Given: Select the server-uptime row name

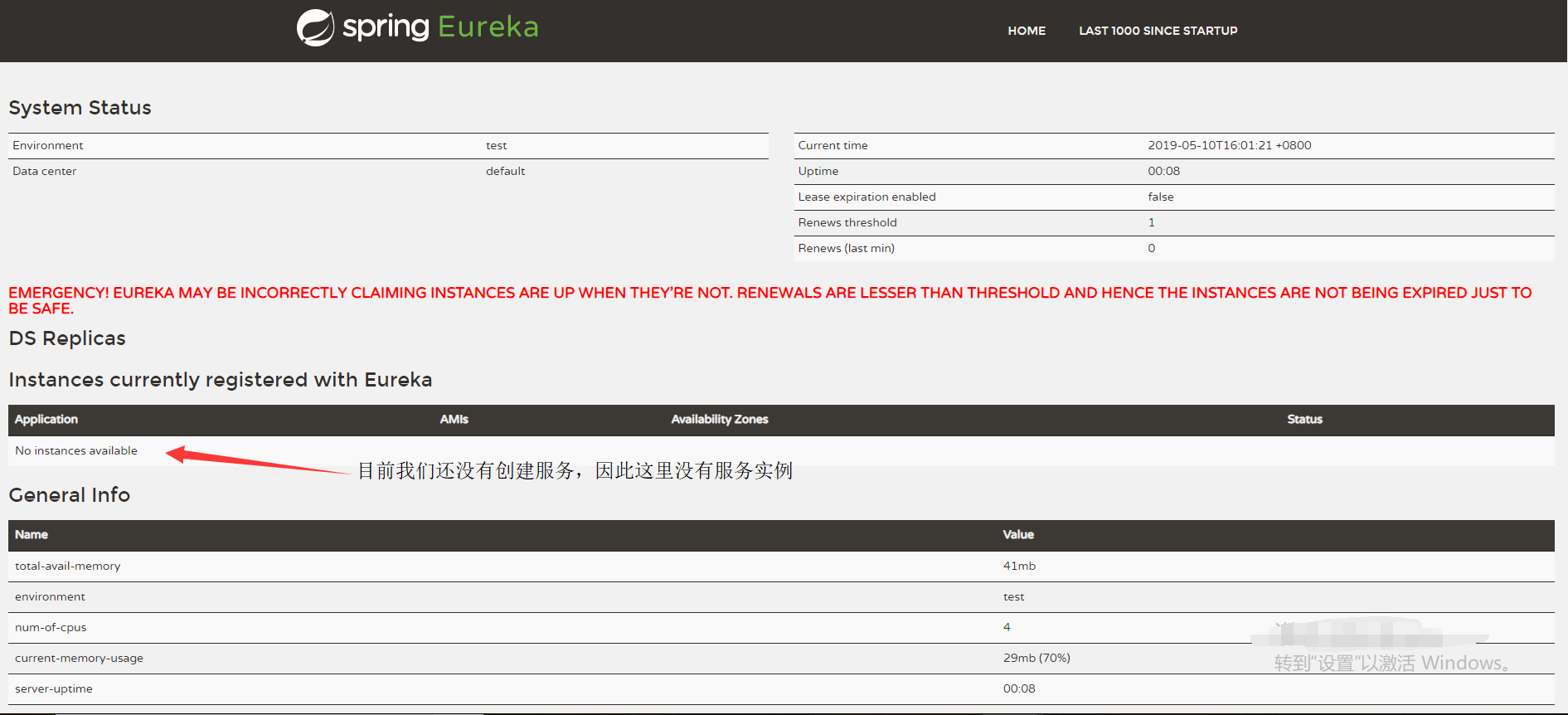Looking at the screenshot, I should tap(54, 688).
